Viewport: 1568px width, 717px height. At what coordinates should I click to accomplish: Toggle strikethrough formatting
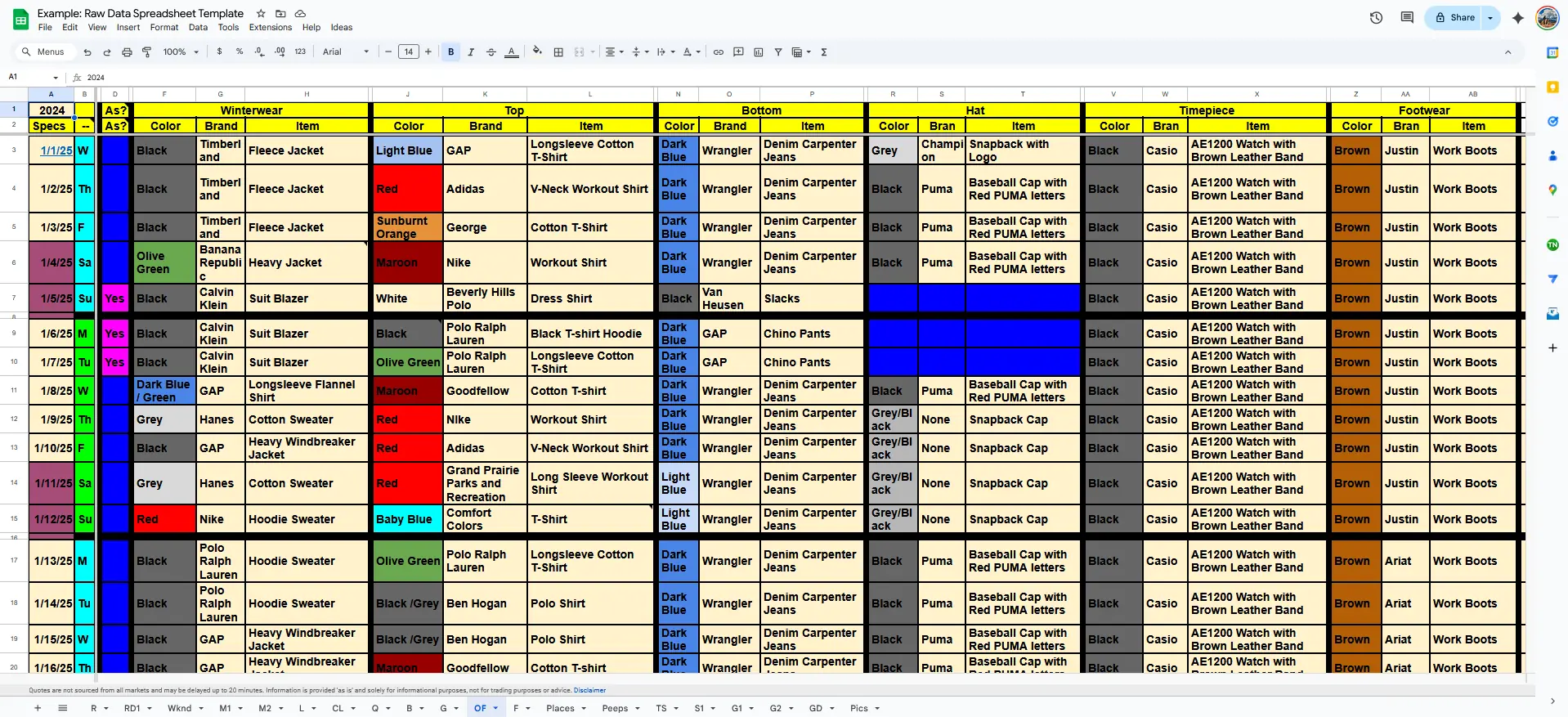point(491,52)
